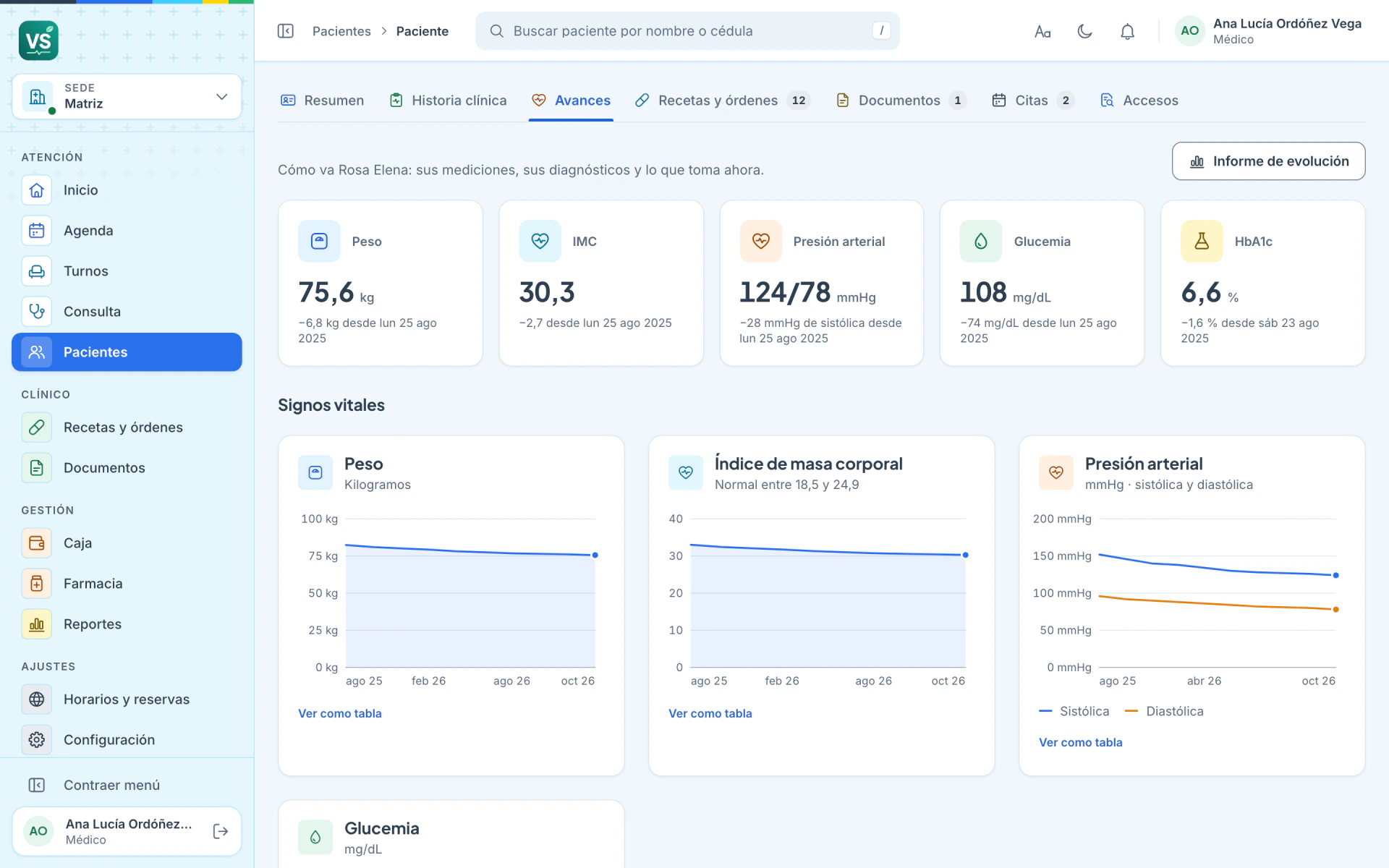Toggle Diastólica legend series

(x=1165, y=711)
